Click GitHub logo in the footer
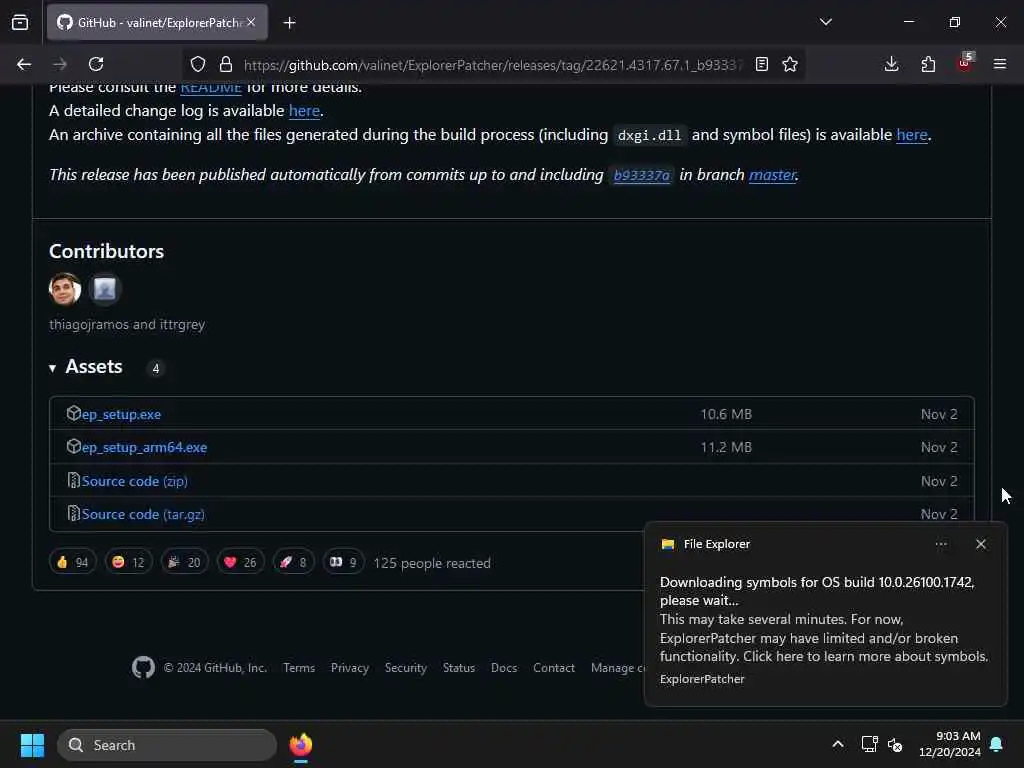 tap(143, 667)
